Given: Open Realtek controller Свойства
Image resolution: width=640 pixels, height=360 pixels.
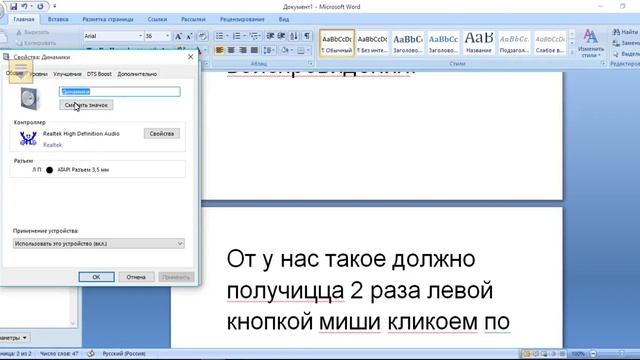Looking at the screenshot, I should pos(162,133).
